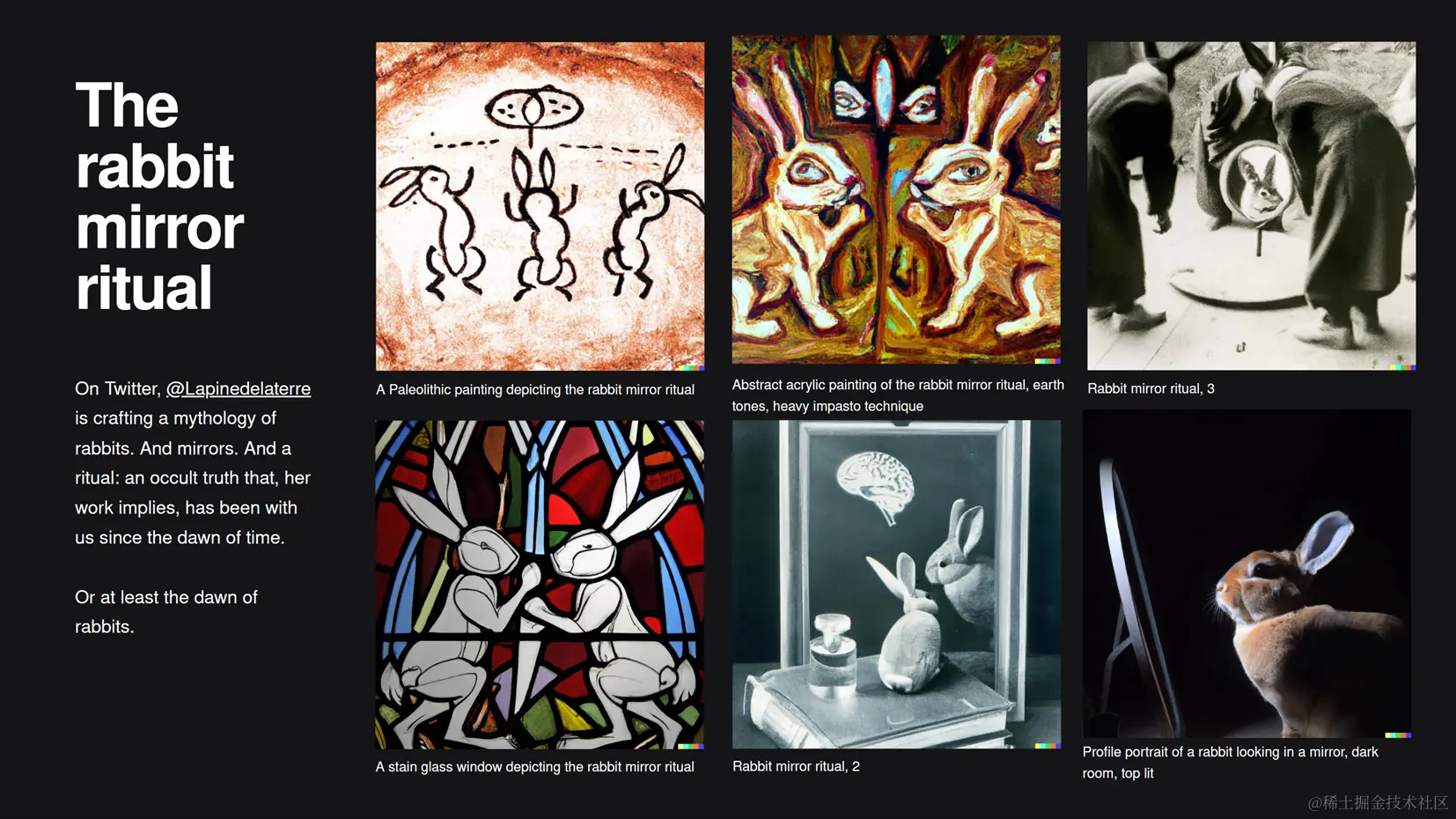Click the watermark text in the bottom corner

[x=1378, y=802]
